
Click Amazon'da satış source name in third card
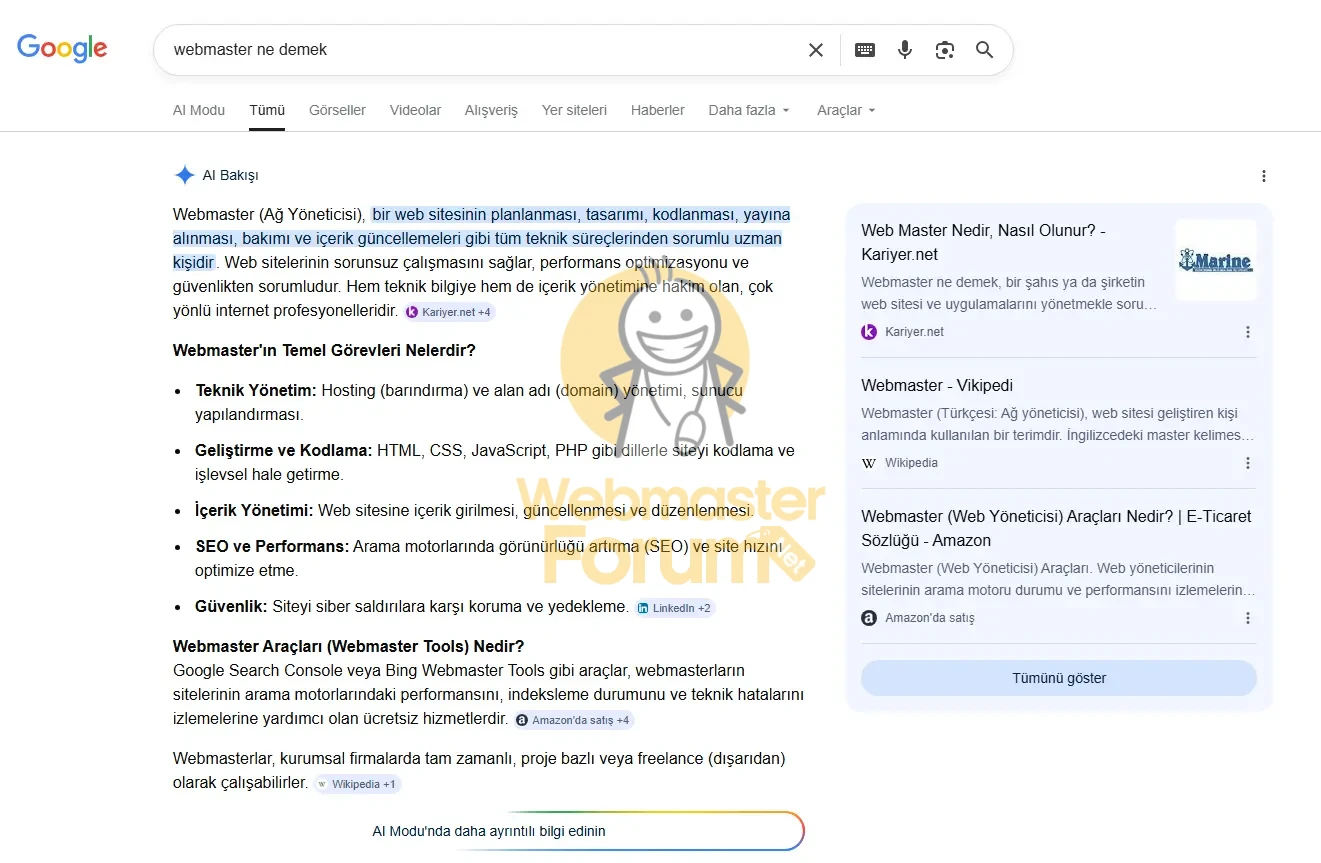pos(930,618)
